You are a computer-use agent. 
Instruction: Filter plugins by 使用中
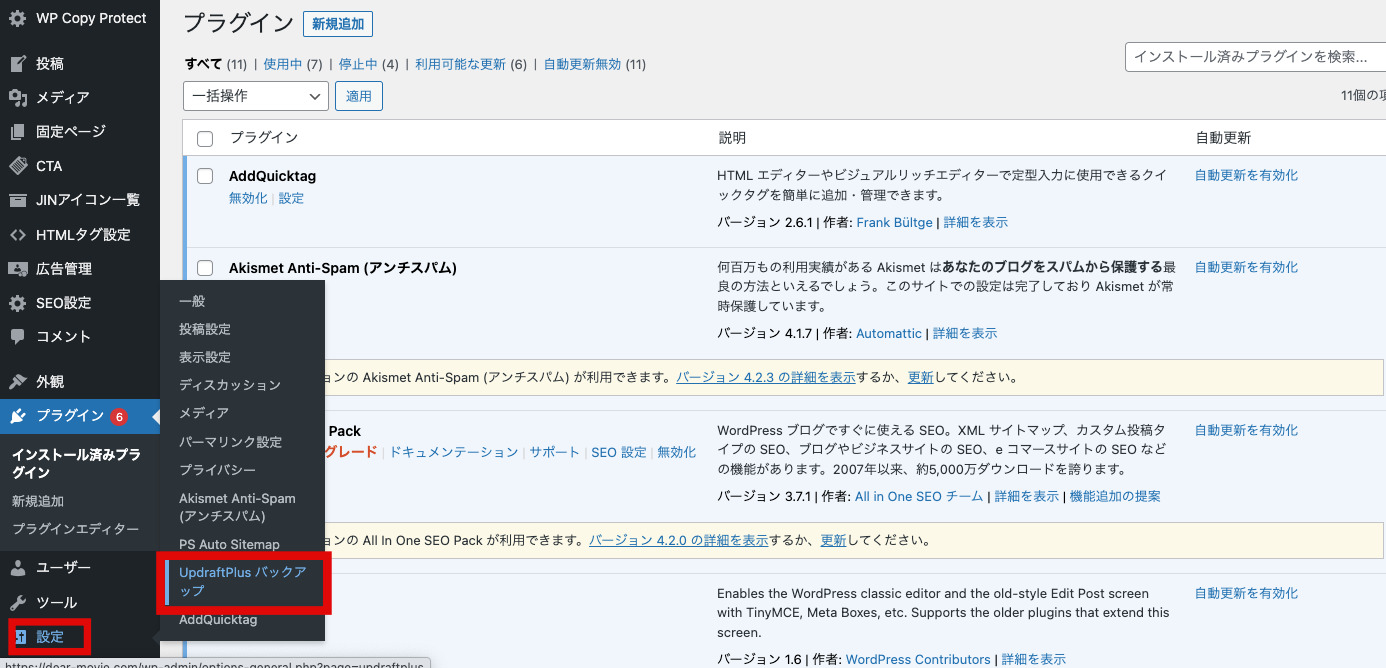click(283, 64)
